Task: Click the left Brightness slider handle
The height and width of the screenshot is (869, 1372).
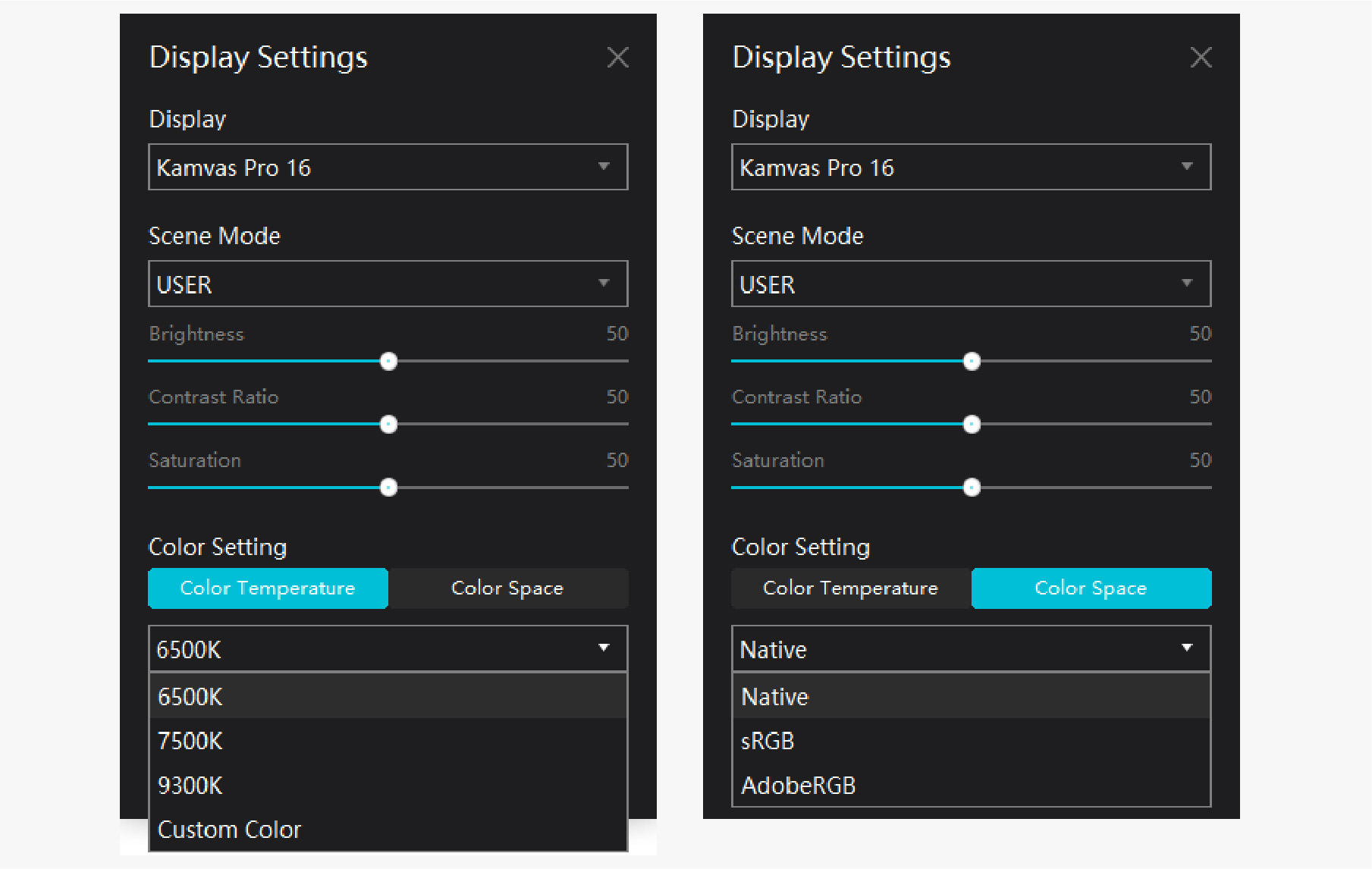Action: [388, 362]
